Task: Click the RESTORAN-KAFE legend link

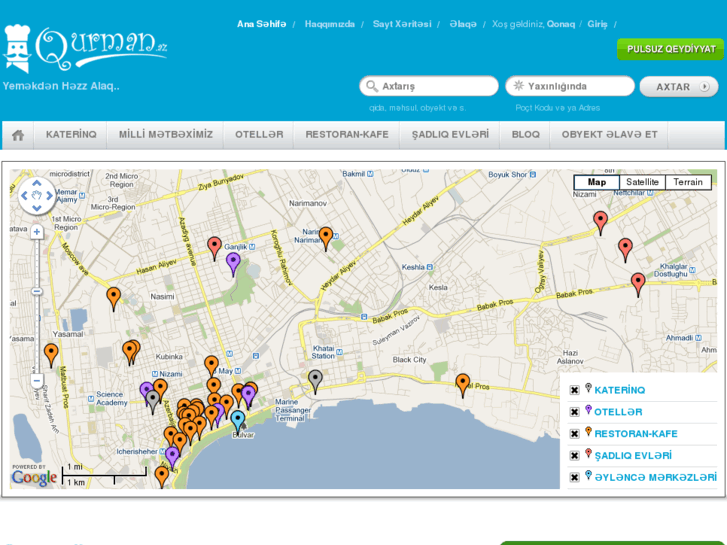Action: click(x=636, y=434)
